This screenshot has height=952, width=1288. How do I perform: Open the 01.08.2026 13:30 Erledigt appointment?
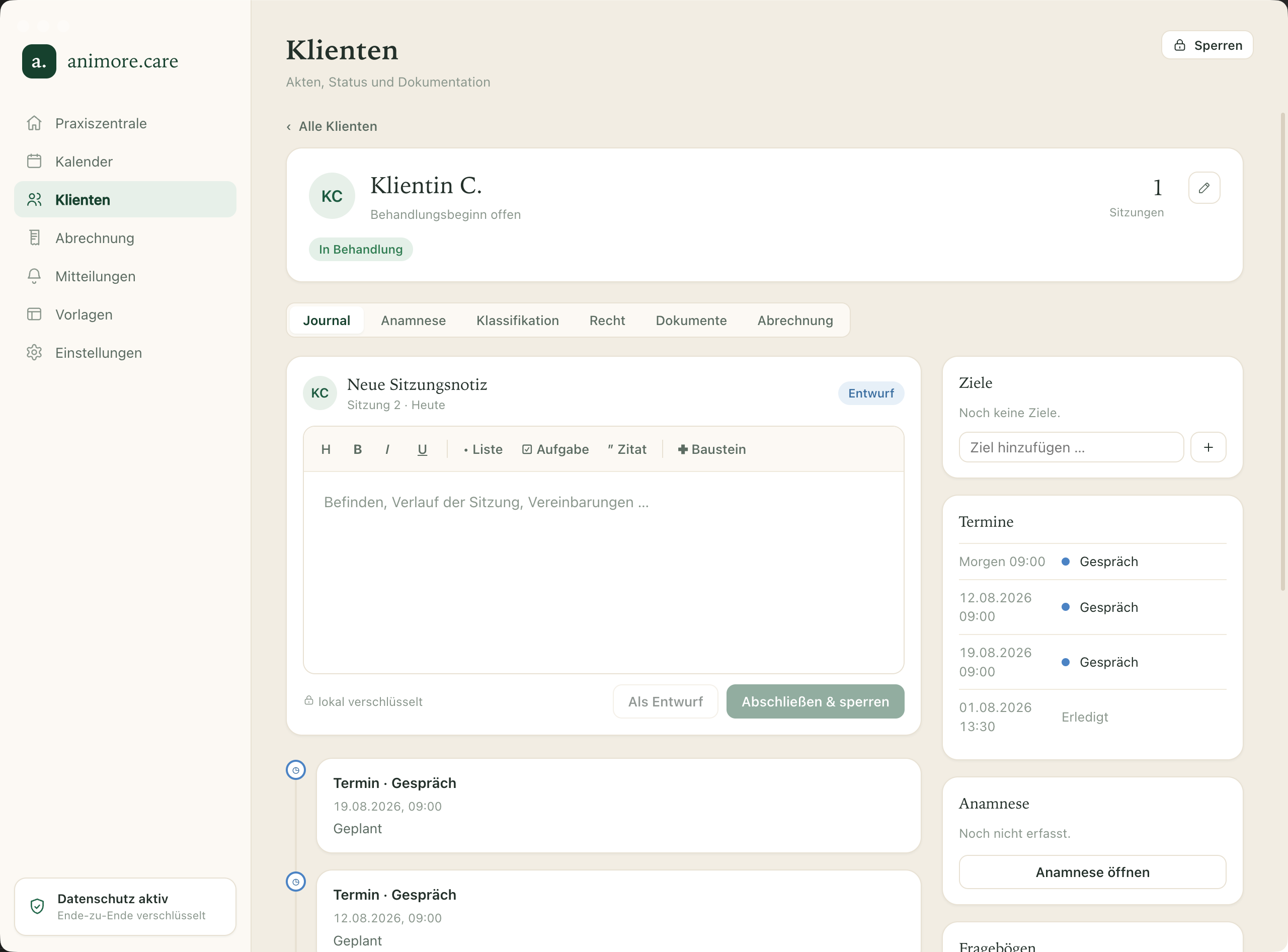pos(1093,717)
